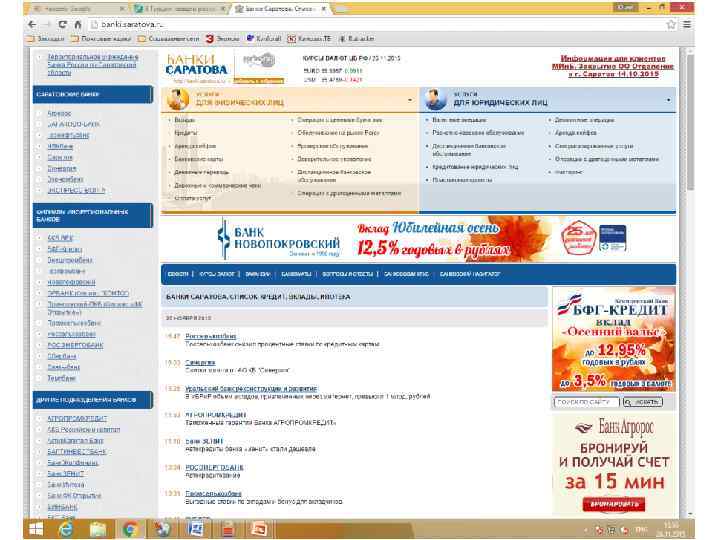This screenshot has height=540, width=720.
Task: Click the Банк Агророс banner logo
Action: (x=614, y=428)
